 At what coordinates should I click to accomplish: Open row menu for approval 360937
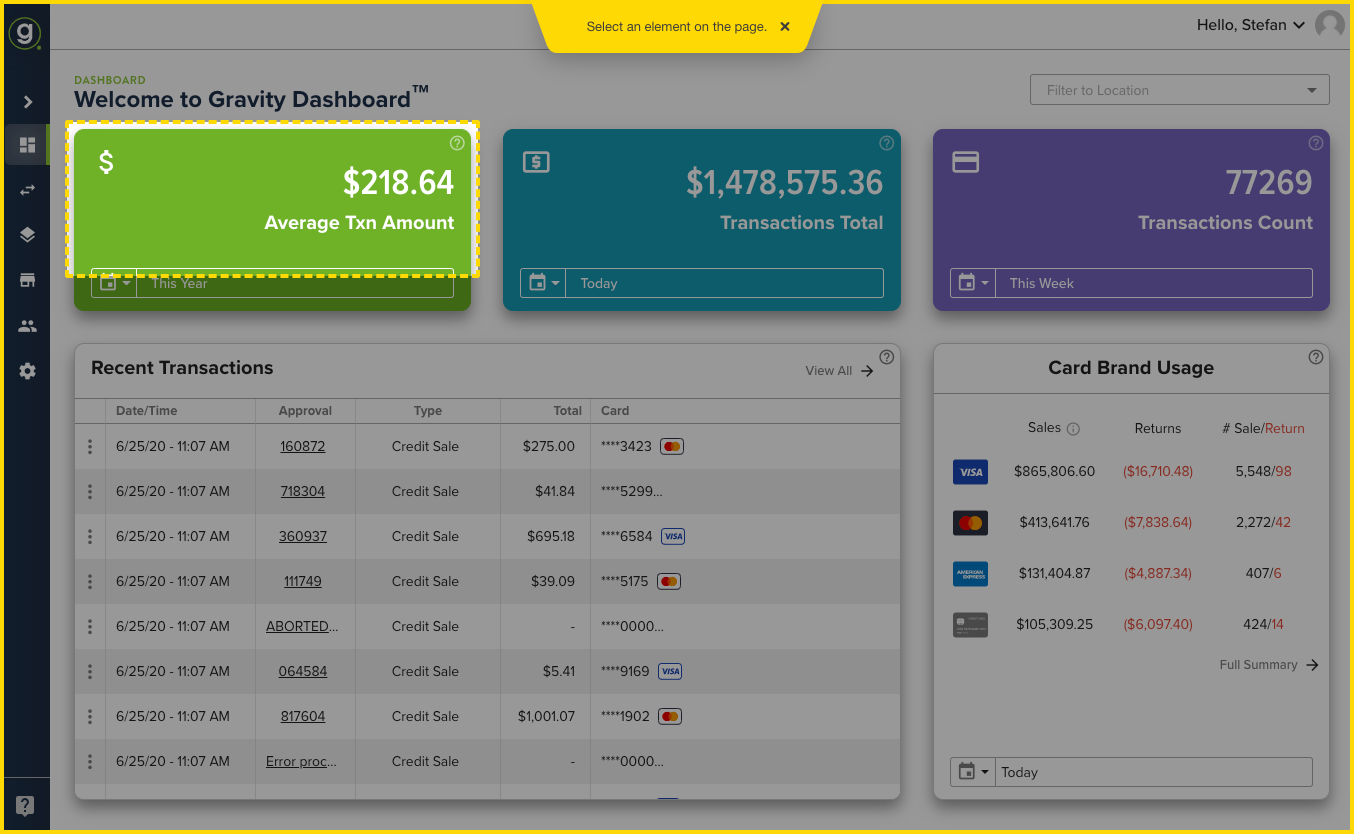point(90,536)
